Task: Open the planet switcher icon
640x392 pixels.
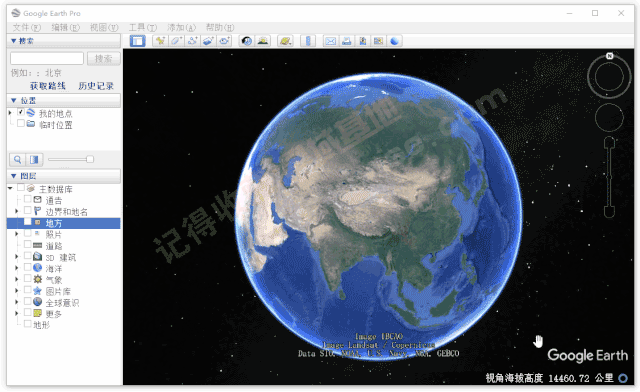Action: tap(285, 41)
